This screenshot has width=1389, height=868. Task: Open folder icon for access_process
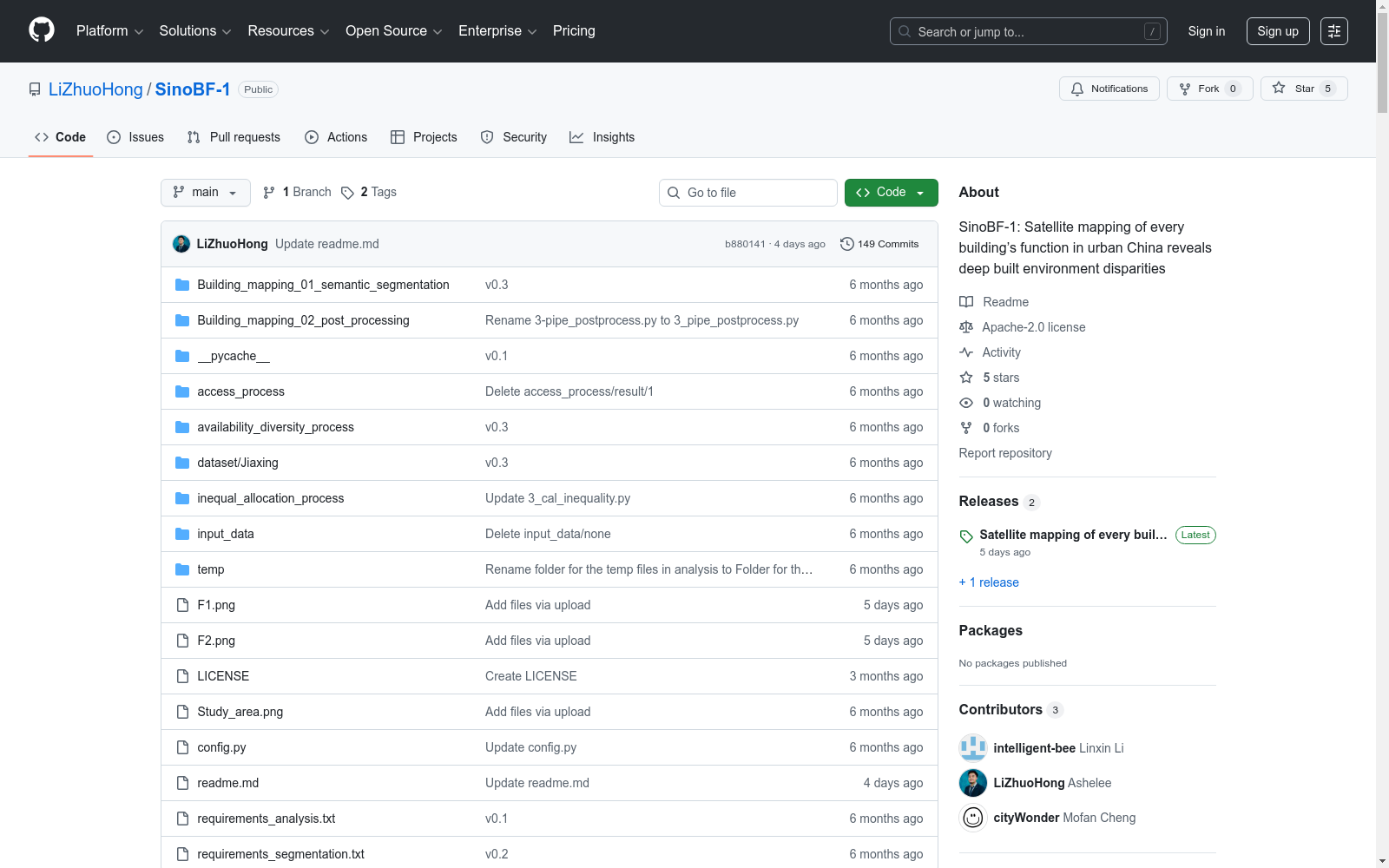(x=182, y=391)
